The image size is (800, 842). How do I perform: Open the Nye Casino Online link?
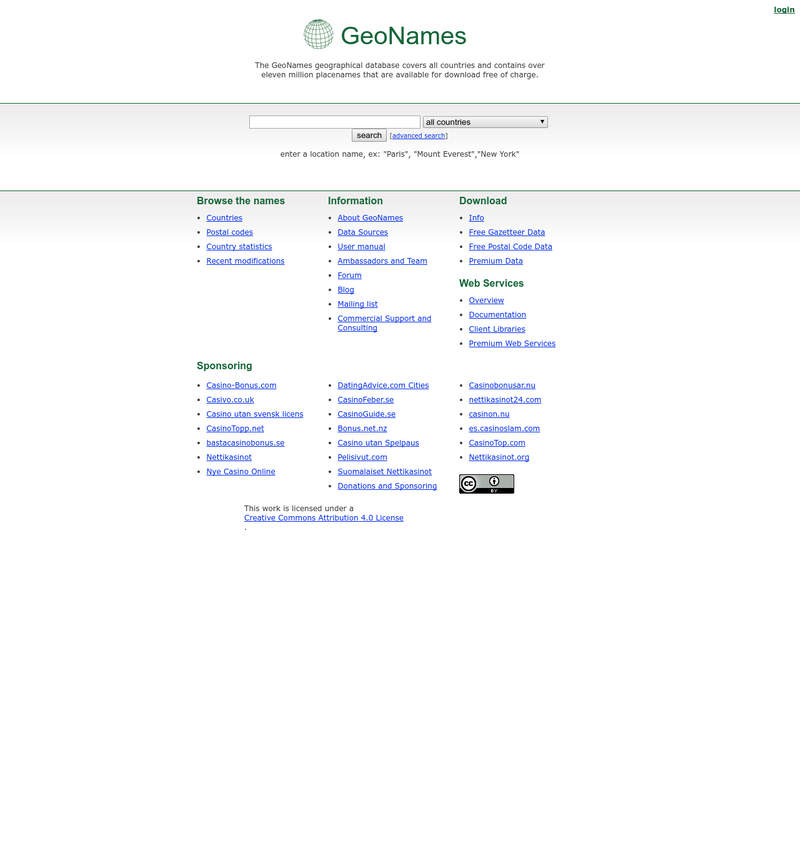point(241,471)
